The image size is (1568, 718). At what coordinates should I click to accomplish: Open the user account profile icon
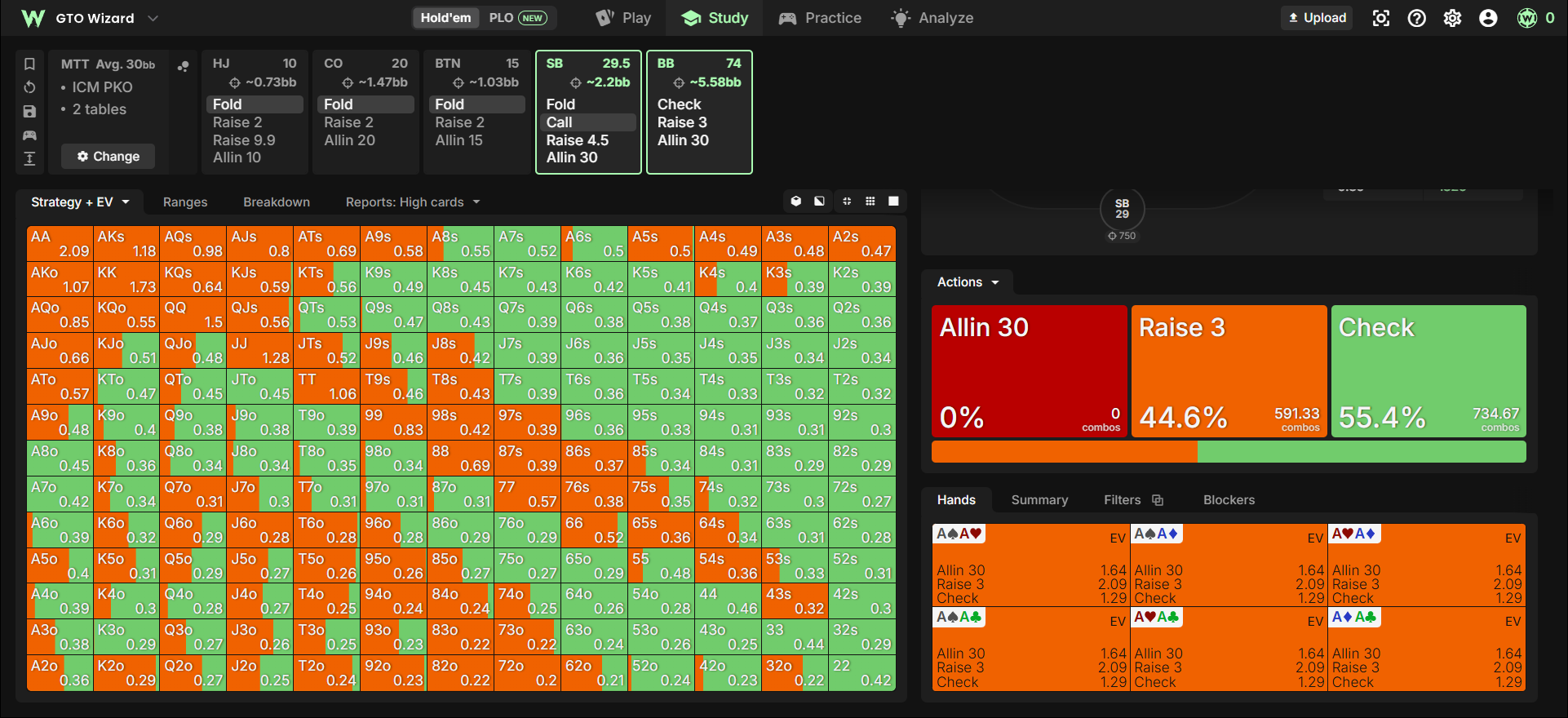click(1488, 18)
